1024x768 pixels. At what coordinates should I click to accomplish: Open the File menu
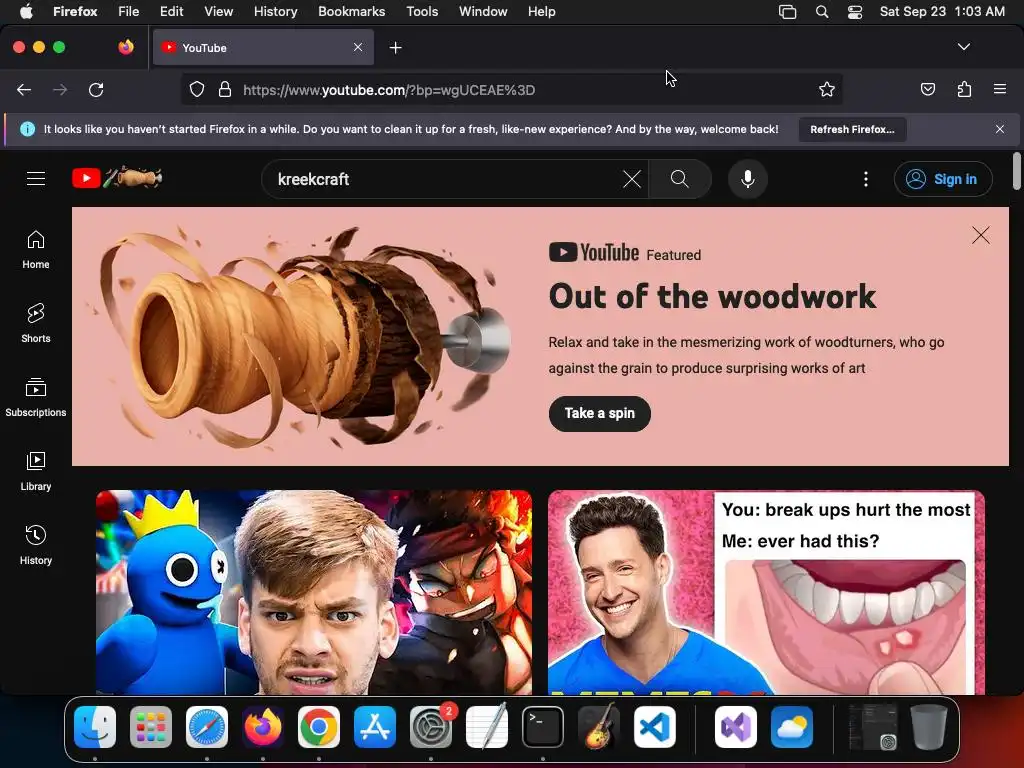pyautogui.click(x=129, y=12)
